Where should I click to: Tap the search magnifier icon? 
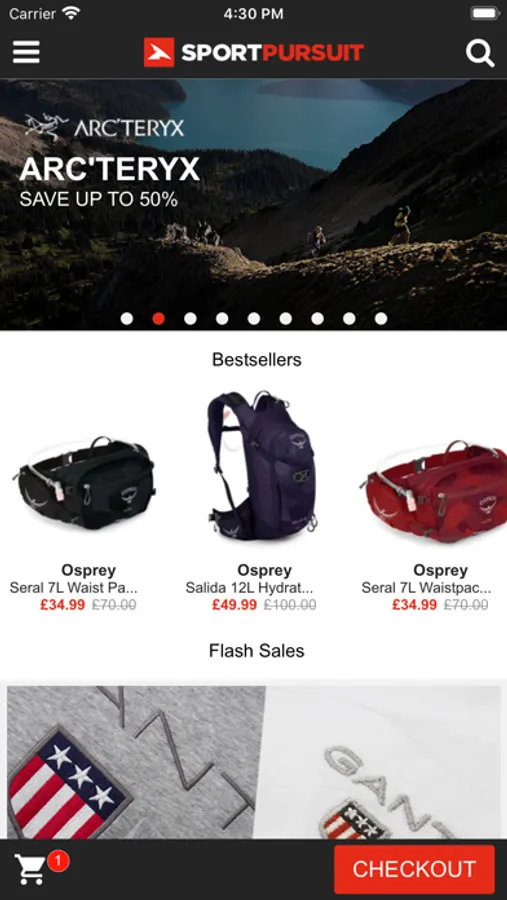point(479,53)
